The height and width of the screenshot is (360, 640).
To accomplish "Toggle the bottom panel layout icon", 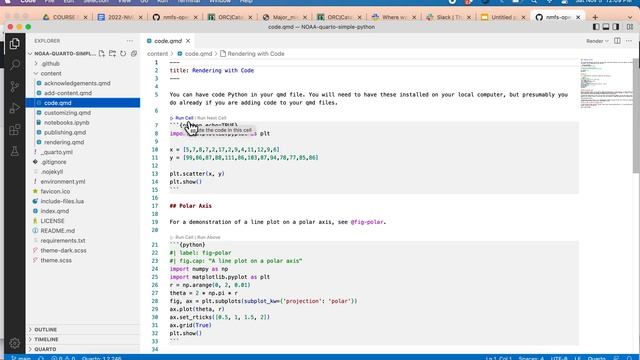I will [x=606, y=27].
